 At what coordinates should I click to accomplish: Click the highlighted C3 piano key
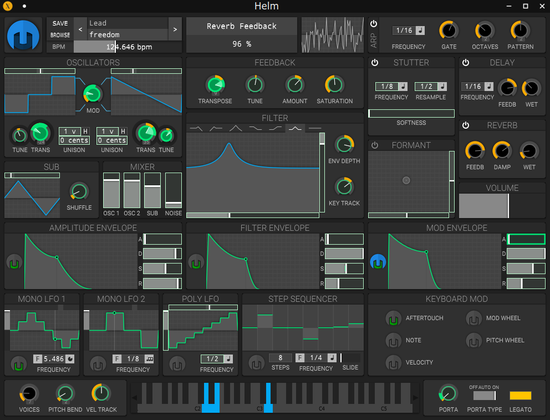click(x=268, y=408)
